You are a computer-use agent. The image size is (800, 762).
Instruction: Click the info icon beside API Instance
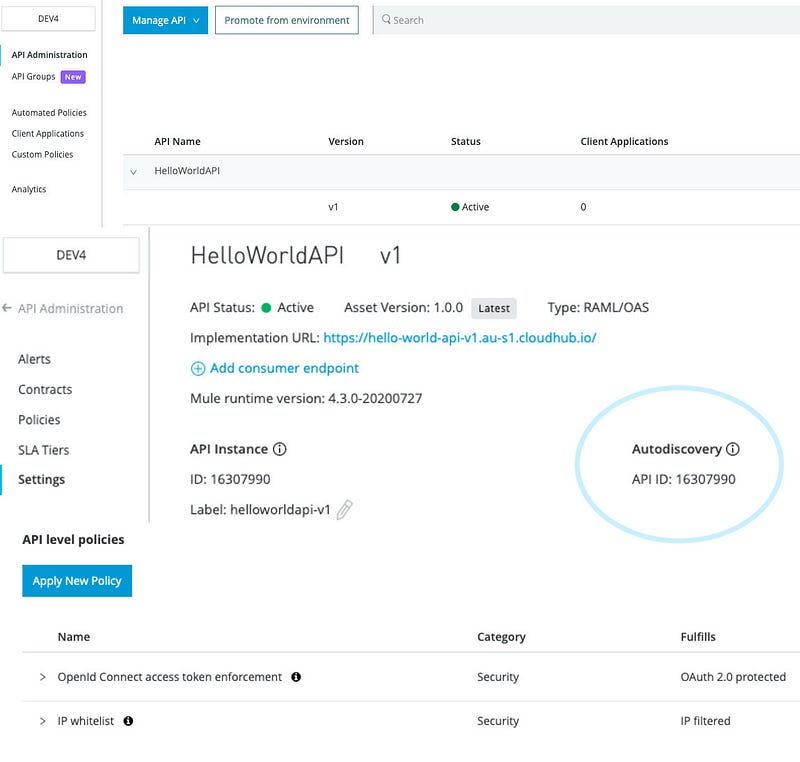pyautogui.click(x=280, y=449)
